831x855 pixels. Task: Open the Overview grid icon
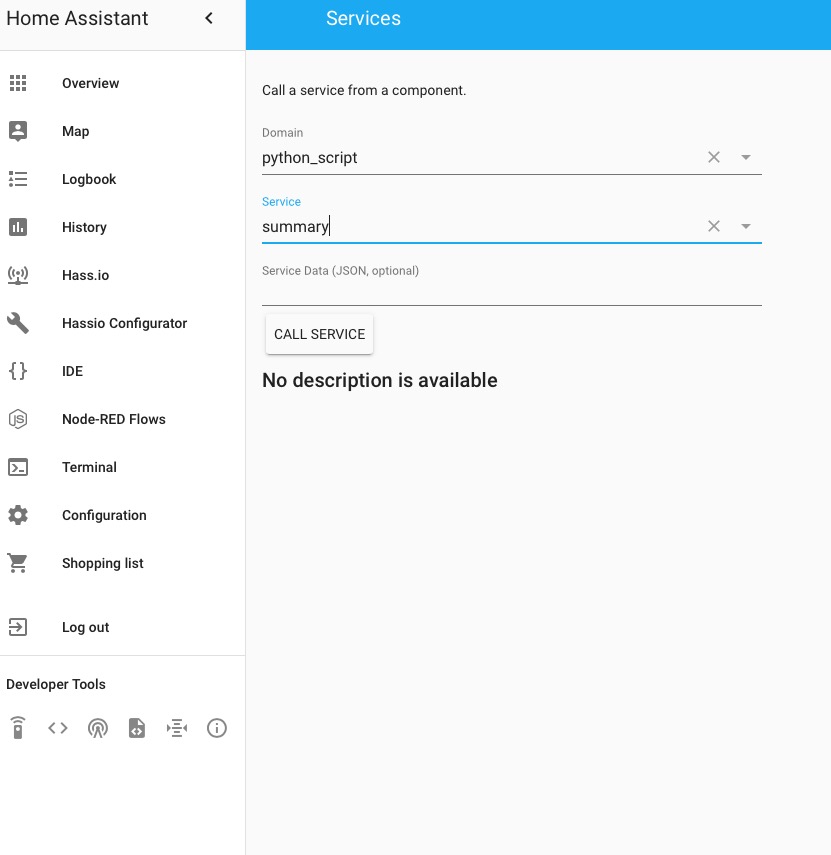[x=18, y=83]
